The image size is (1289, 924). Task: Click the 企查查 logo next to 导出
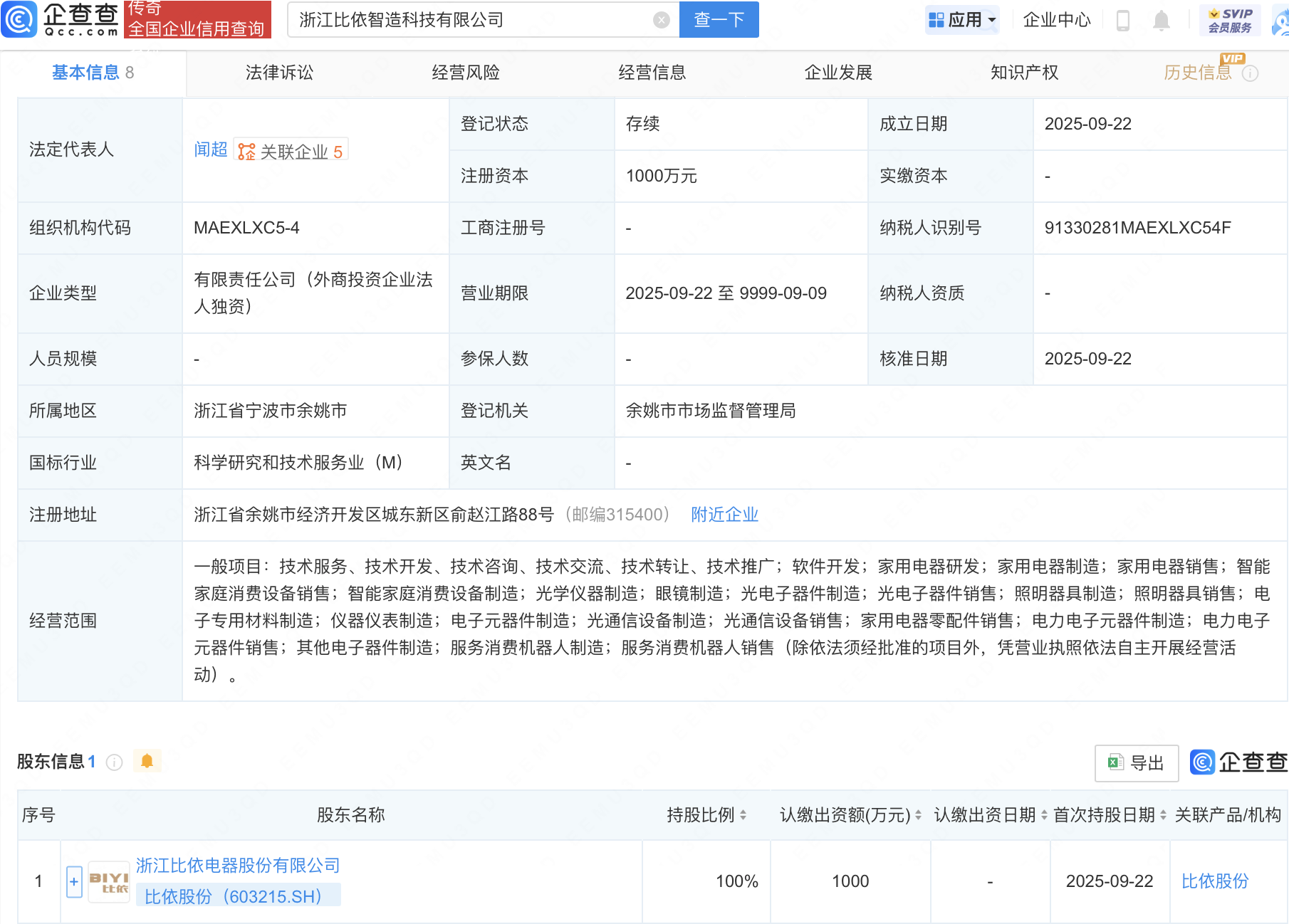(1240, 762)
